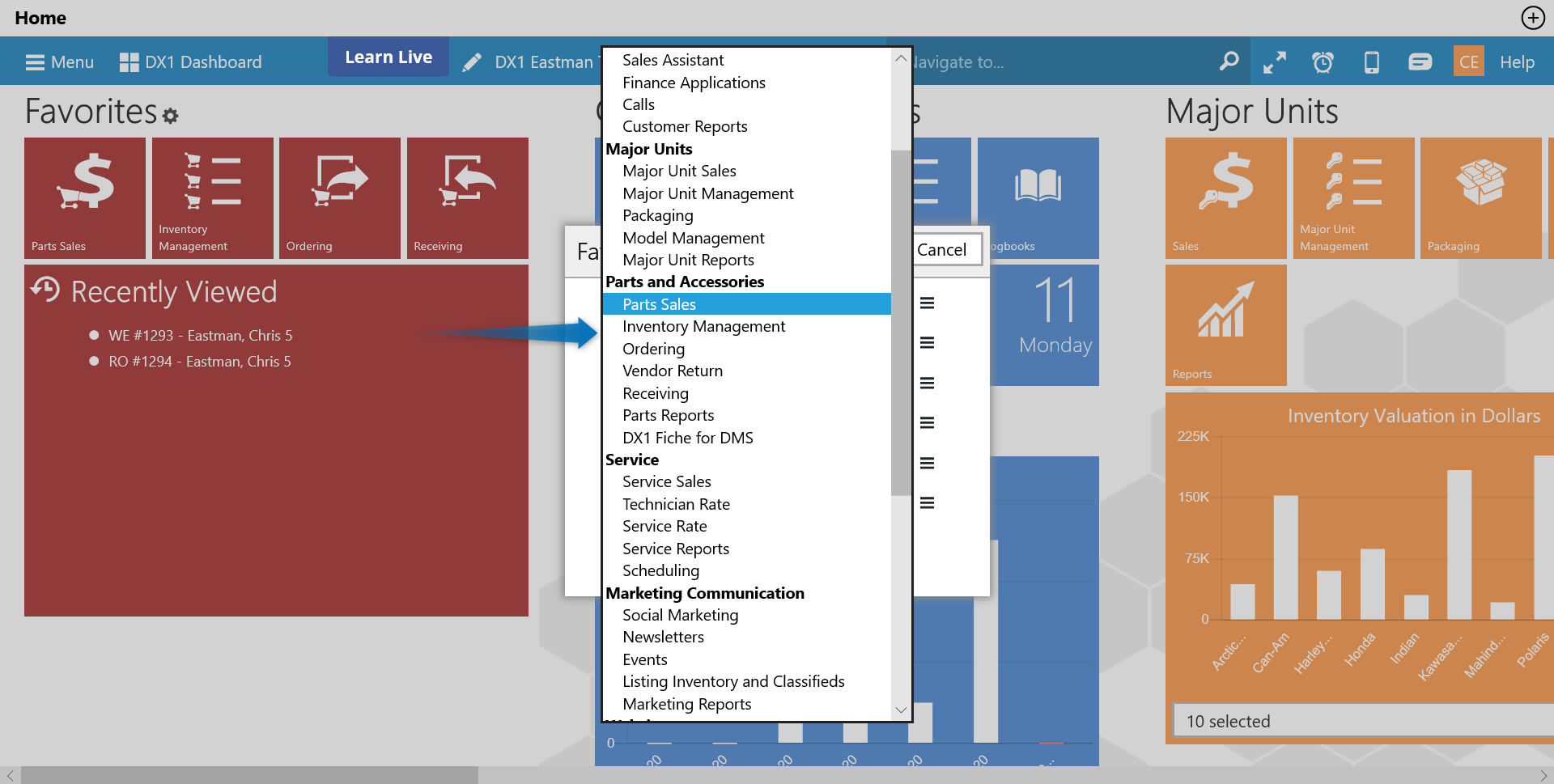Open the Major Unit Management tile
The width and height of the screenshot is (1554, 784).
pyautogui.click(x=1354, y=198)
